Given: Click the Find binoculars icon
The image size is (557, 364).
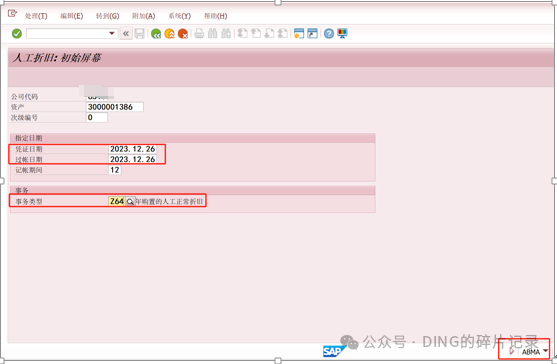Looking at the screenshot, I should tap(212, 34).
